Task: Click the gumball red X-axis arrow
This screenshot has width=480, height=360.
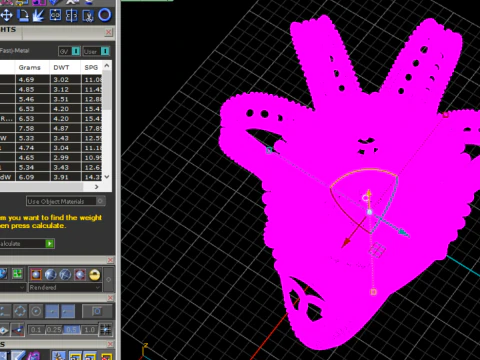Action: (346, 243)
